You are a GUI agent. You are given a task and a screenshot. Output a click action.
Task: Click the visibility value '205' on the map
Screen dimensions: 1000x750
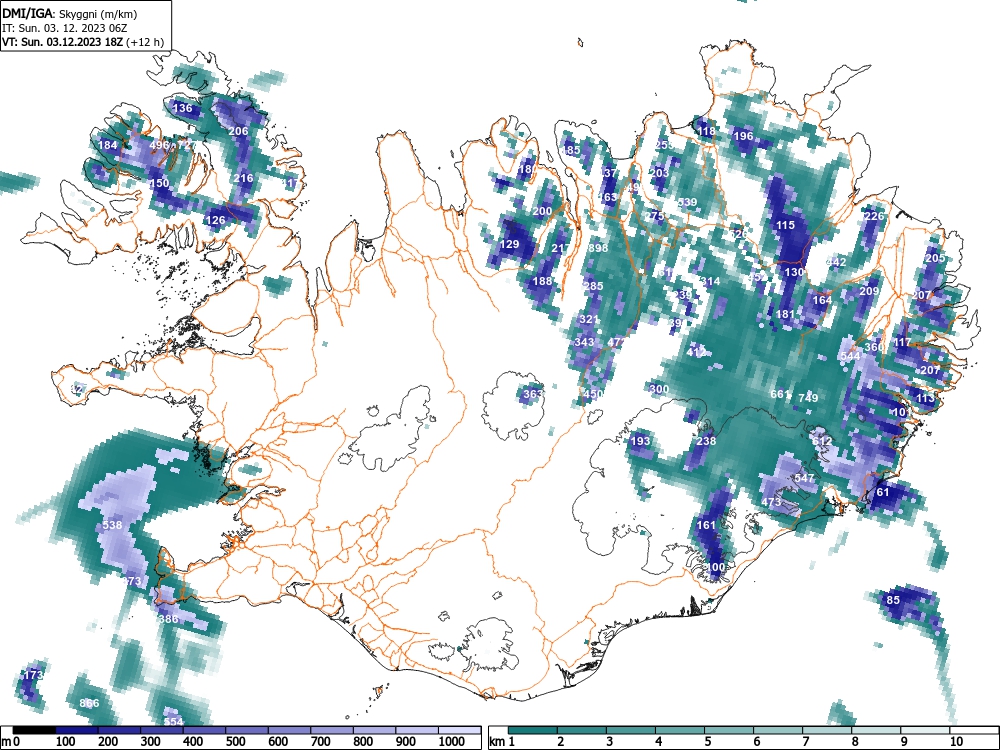[935, 258]
